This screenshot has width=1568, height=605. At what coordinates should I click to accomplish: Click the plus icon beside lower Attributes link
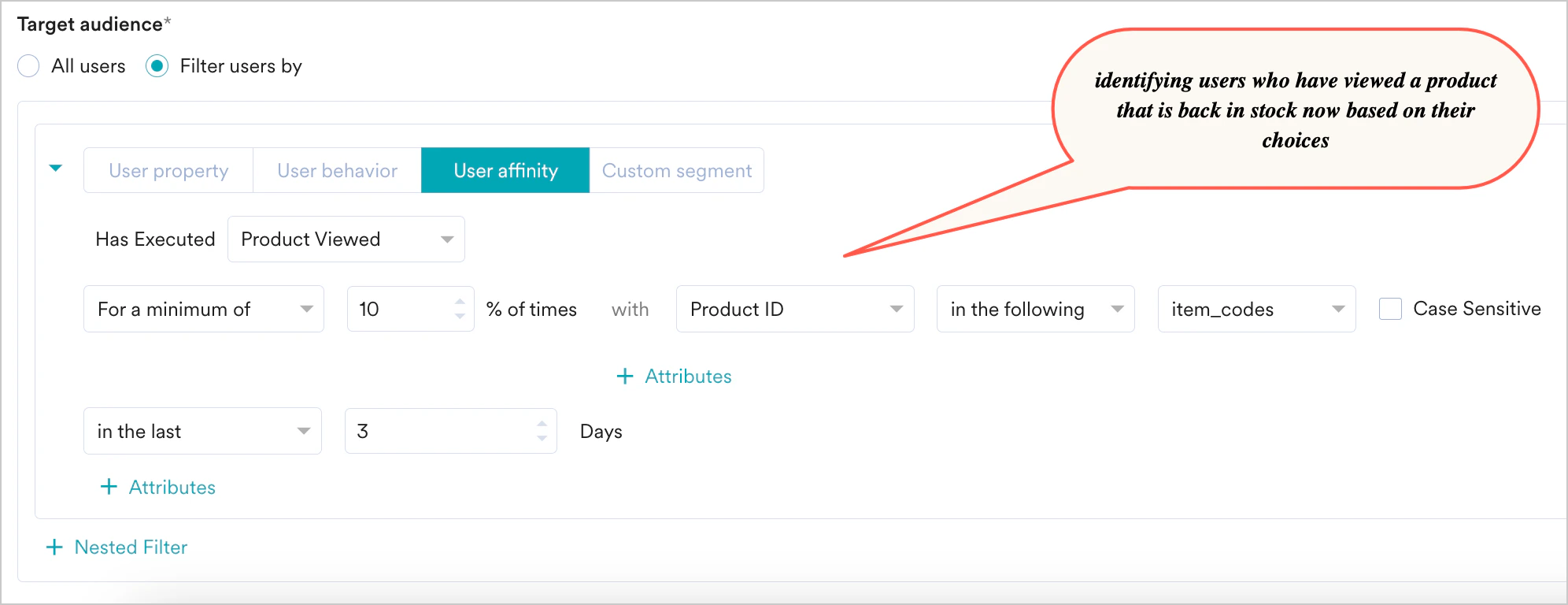coord(109,487)
